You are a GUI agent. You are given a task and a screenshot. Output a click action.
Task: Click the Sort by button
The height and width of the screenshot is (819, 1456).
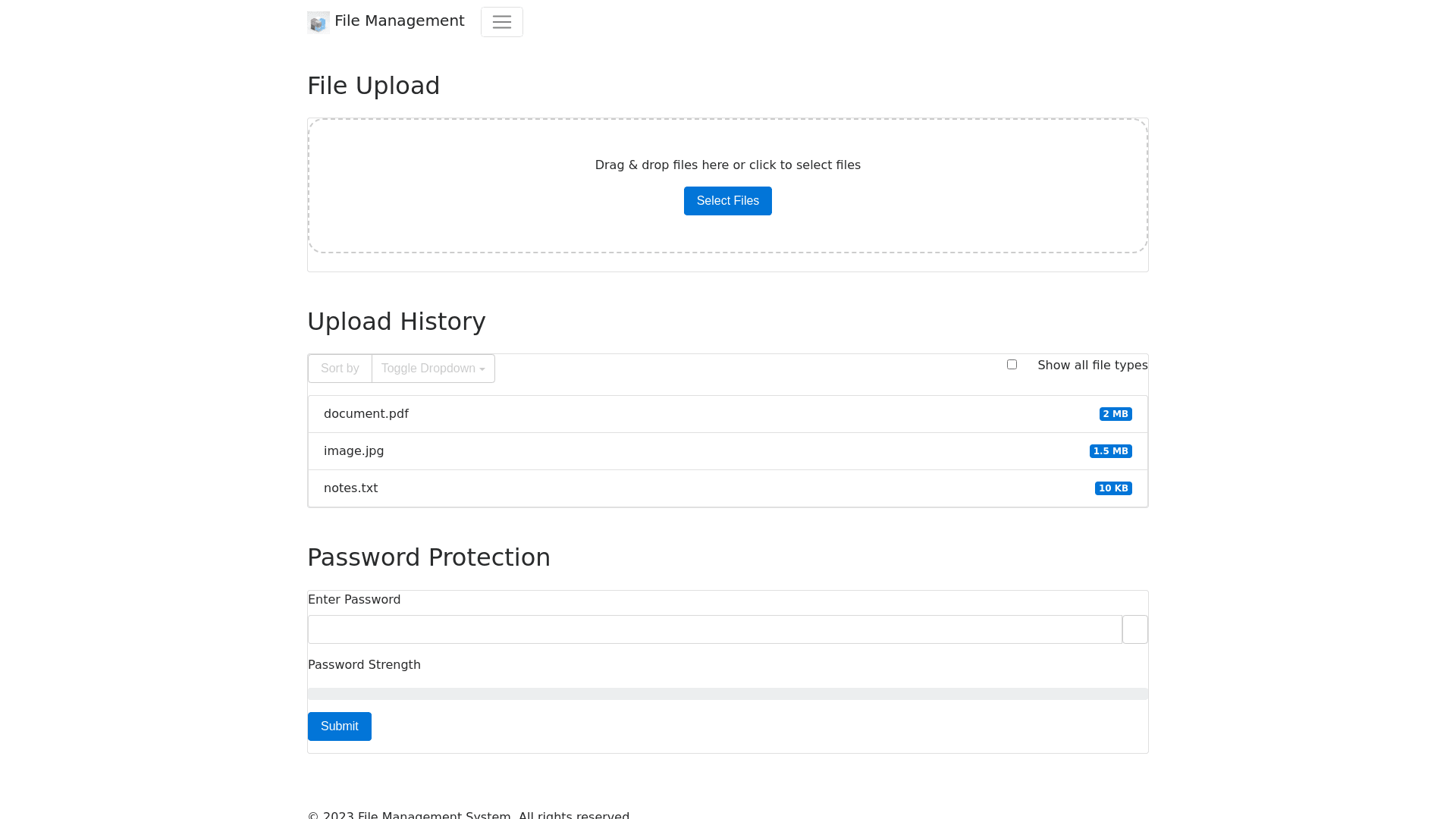(340, 369)
